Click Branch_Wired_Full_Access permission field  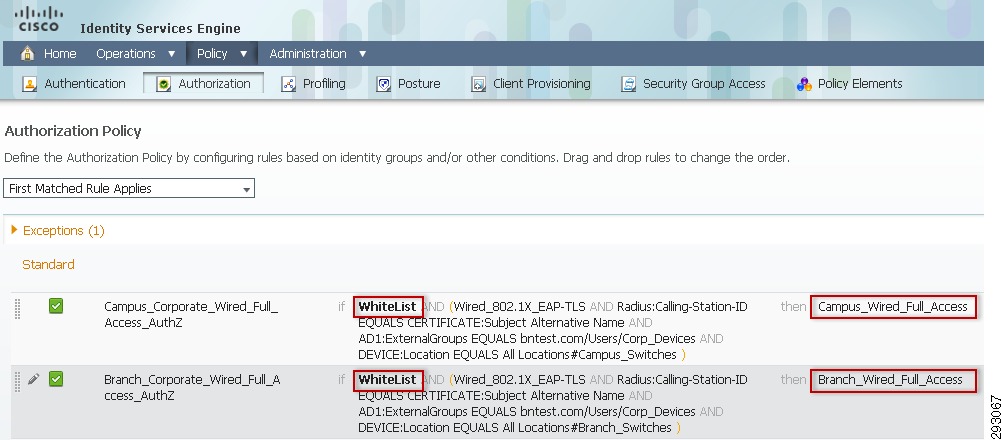pos(893,380)
